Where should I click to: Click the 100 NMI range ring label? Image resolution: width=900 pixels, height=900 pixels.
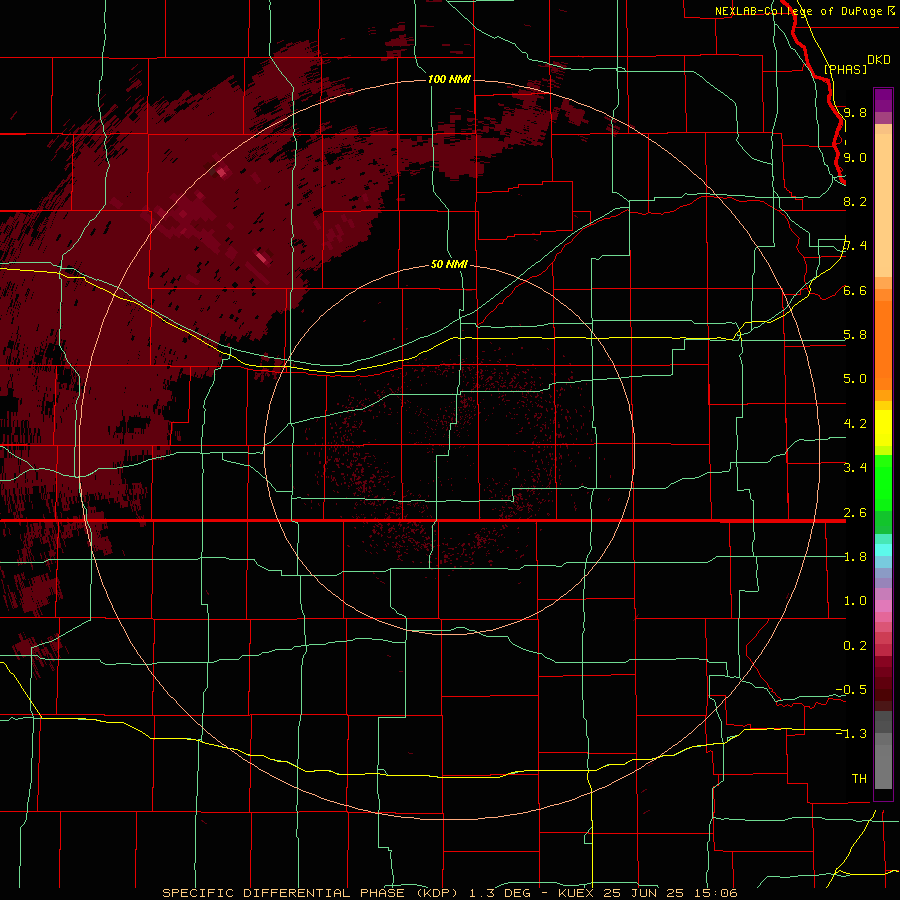click(x=449, y=79)
